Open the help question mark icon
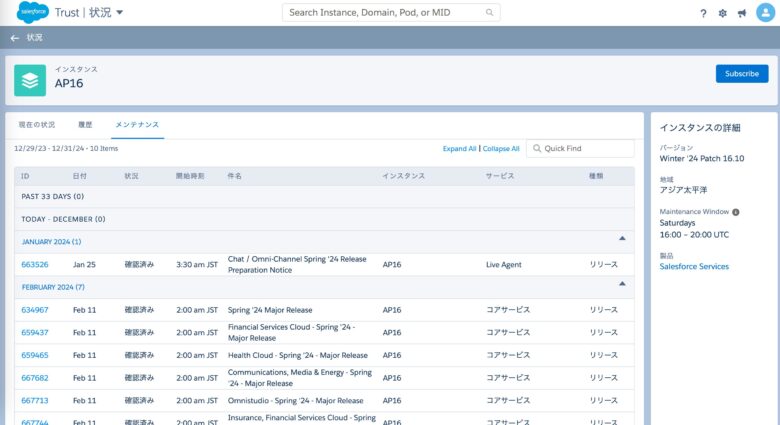The height and width of the screenshot is (425, 780). [x=703, y=13]
